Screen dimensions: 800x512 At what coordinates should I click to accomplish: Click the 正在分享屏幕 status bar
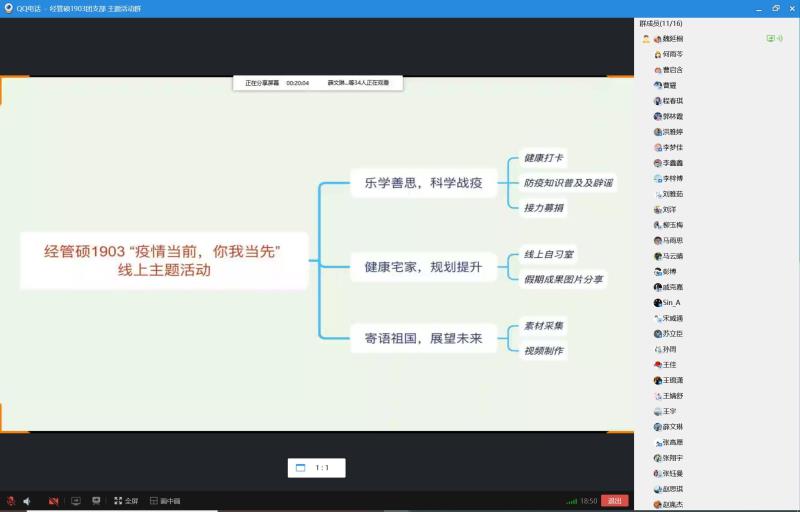coord(317,83)
